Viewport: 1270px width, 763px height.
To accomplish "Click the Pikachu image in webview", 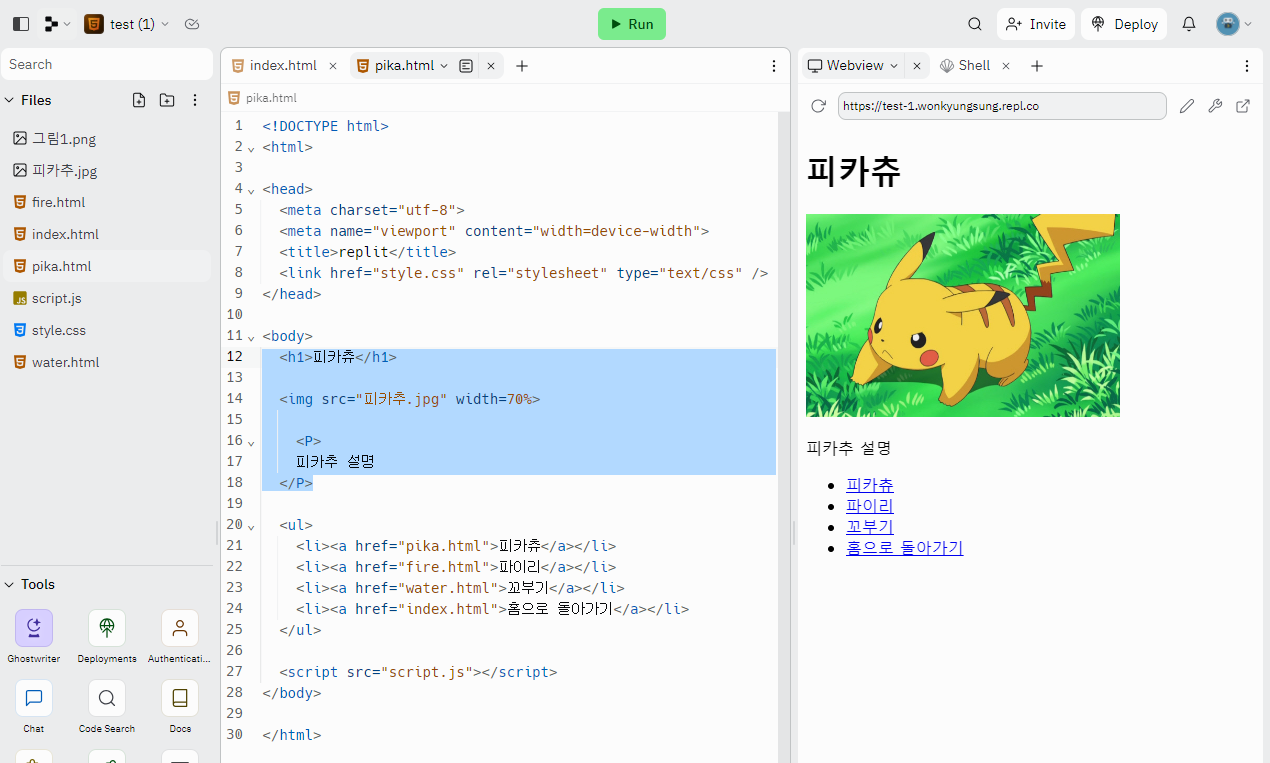I will (963, 315).
